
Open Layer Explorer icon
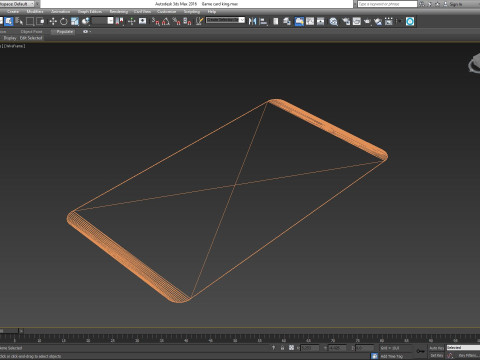(287, 22)
